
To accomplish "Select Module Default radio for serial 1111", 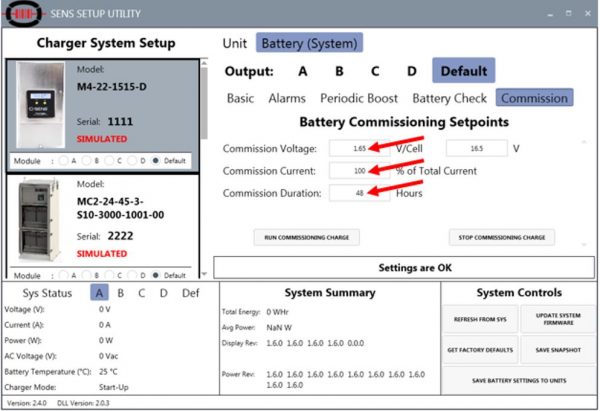I will [x=155, y=161].
